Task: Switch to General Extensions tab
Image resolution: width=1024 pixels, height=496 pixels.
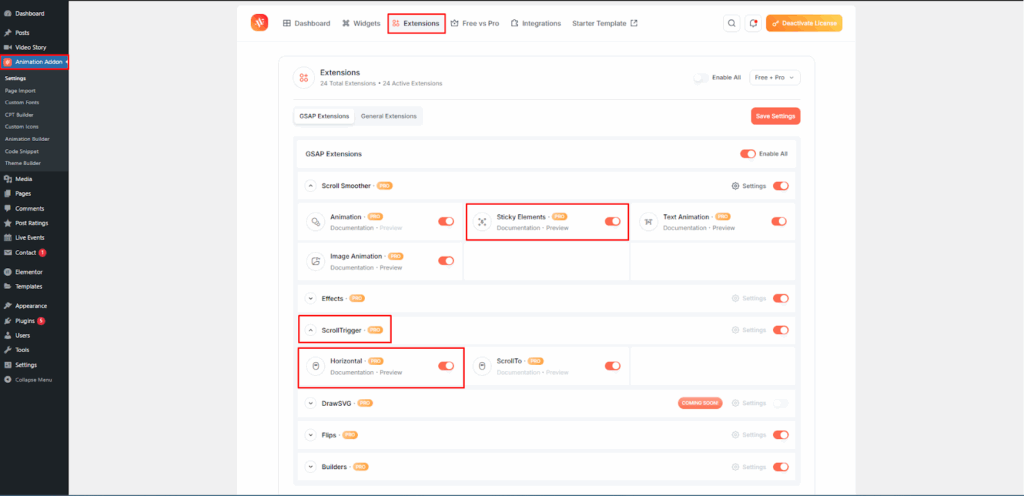Action: coord(388,116)
